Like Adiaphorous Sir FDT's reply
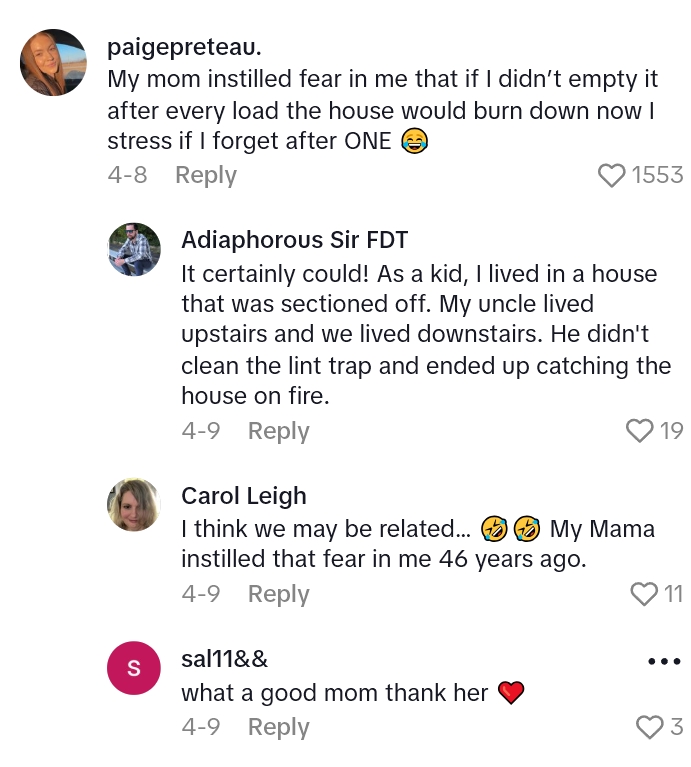Viewport: 691px width, 767px height. pyautogui.click(x=639, y=431)
